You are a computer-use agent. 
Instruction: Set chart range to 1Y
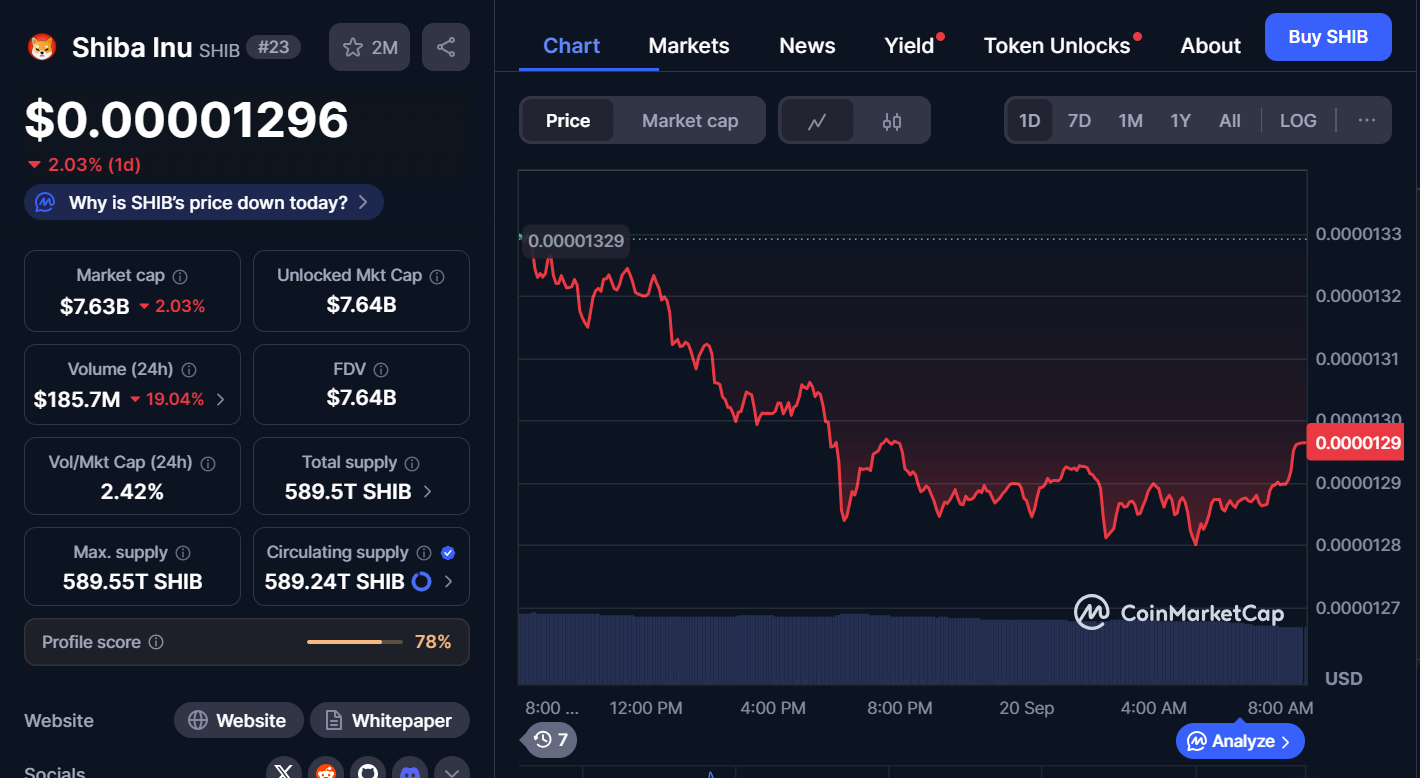1180,121
